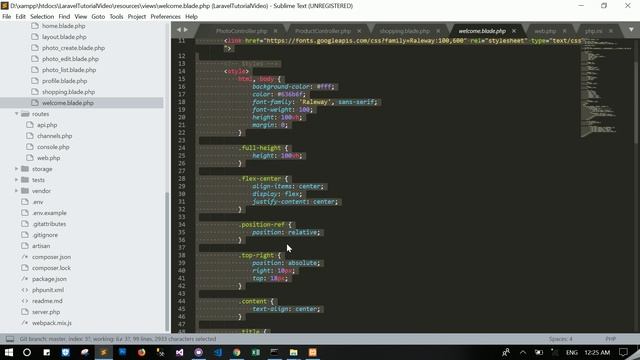The image size is (640, 360).
Task: Toggle sidebar using status bar panel icon
Action: [x=10, y=339]
